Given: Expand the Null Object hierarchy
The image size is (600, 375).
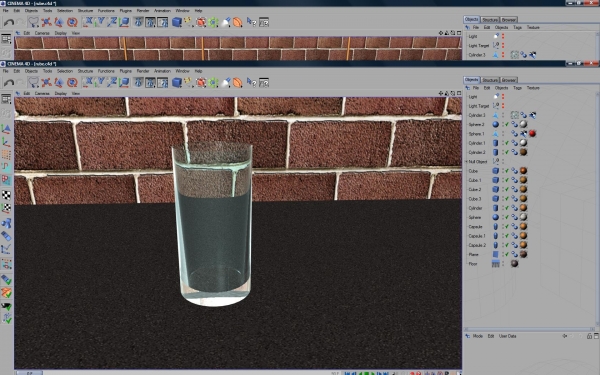Looking at the screenshot, I should 466,161.
